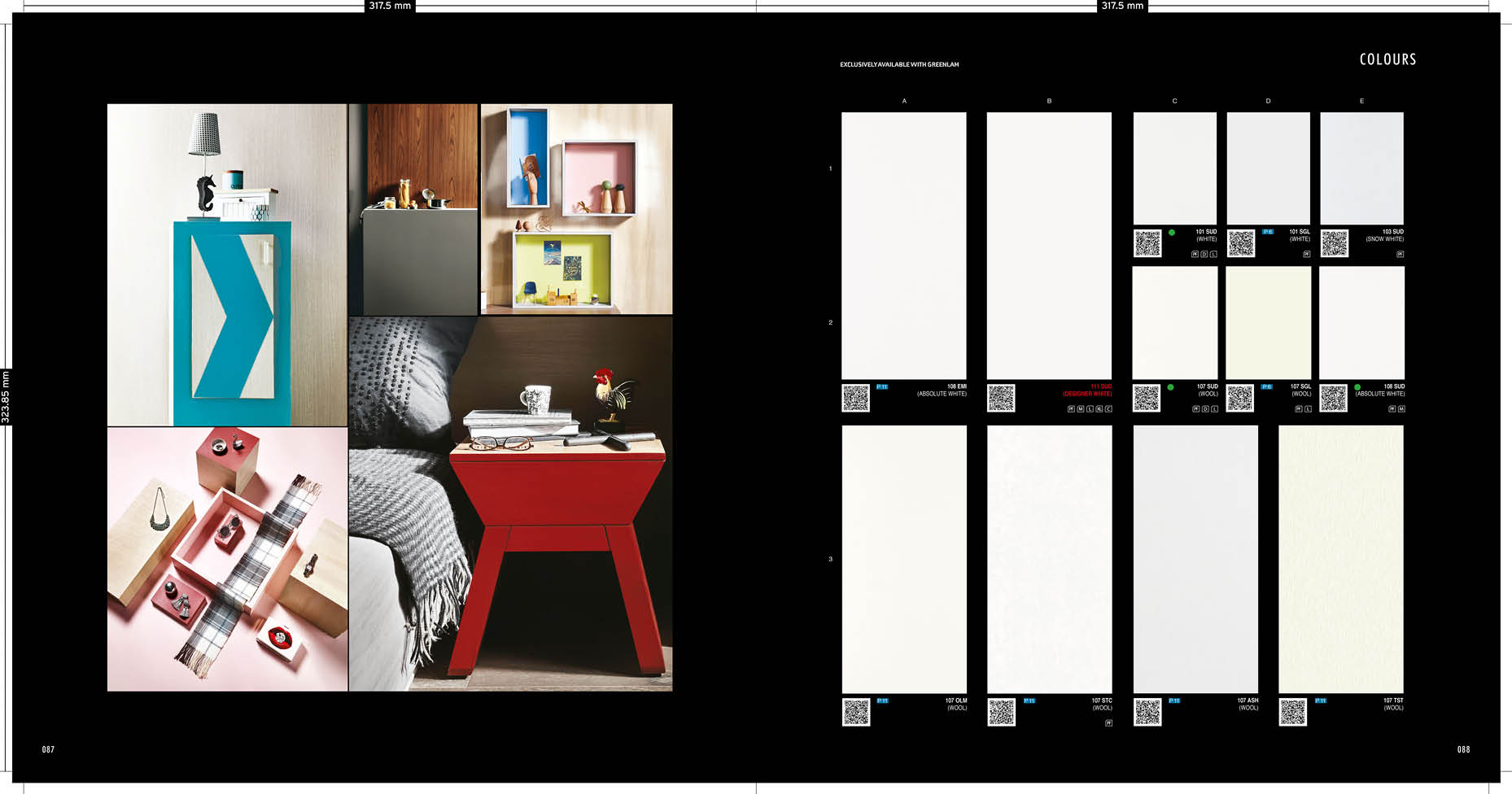The image size is (1512, 794).
Task: Click the 107 STC Wool label
Action: click(x=1101, y=704)
